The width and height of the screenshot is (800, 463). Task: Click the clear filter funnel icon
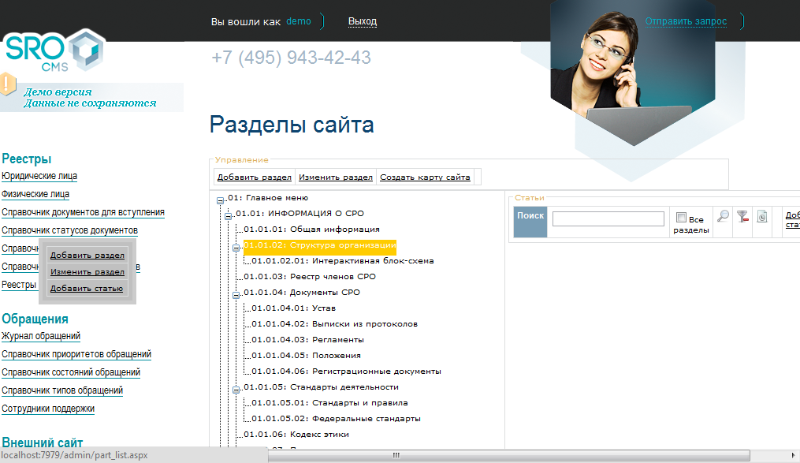[x=743, y=217]
